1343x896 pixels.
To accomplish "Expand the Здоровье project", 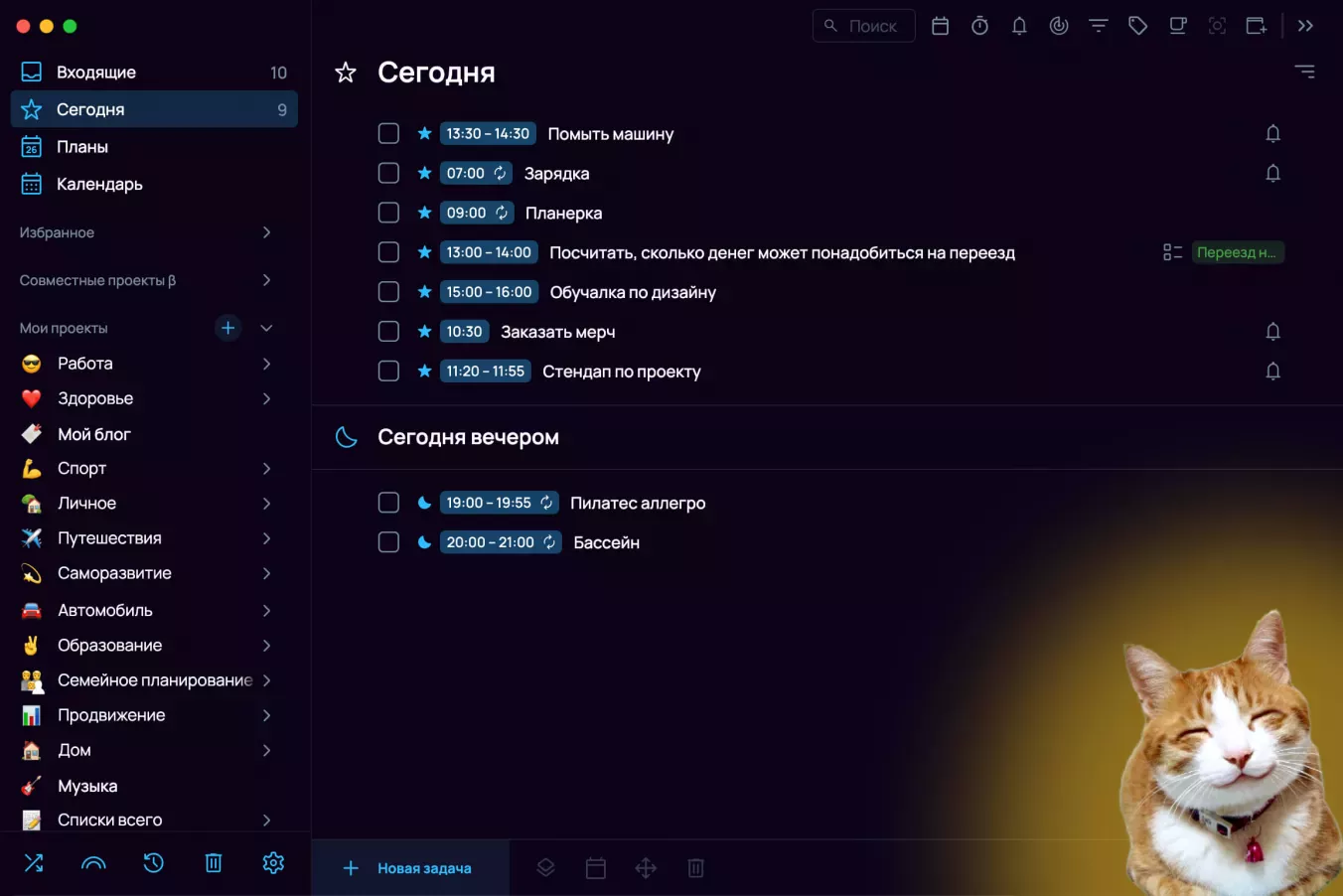I will pyautogui.click(x=266, y=398).
